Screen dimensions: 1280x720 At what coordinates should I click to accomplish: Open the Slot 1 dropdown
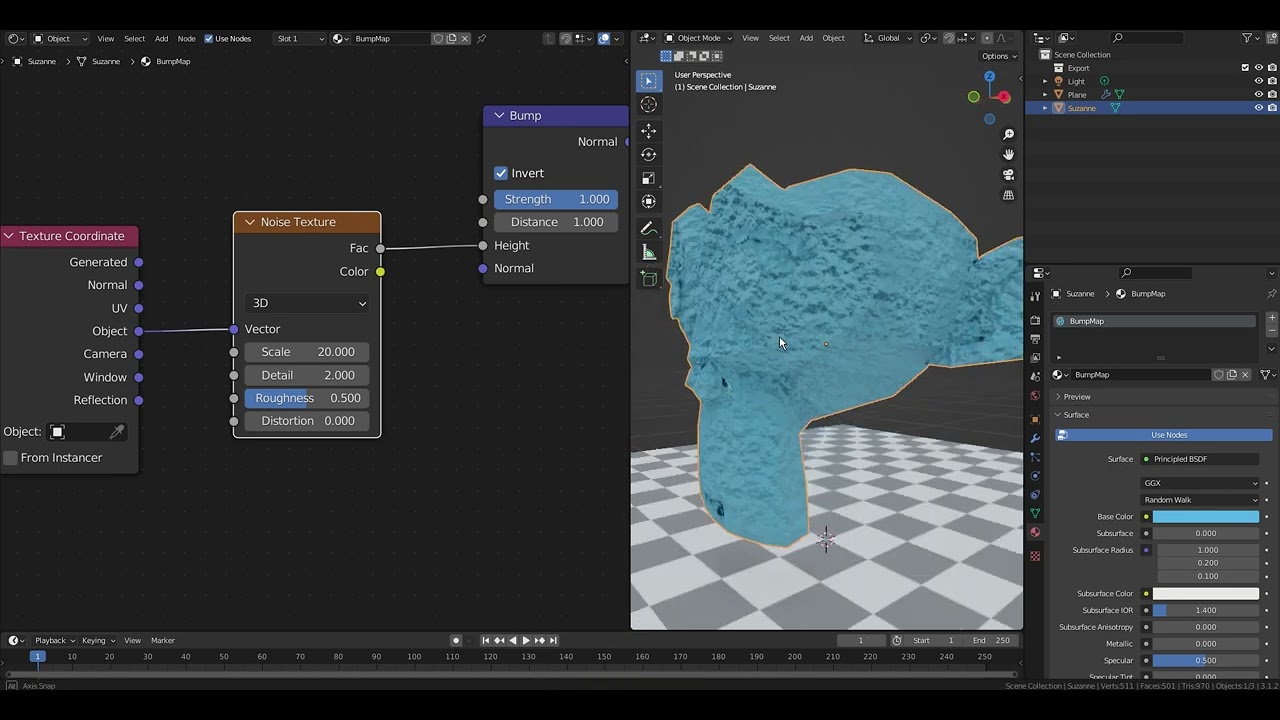tap(300, 39)
